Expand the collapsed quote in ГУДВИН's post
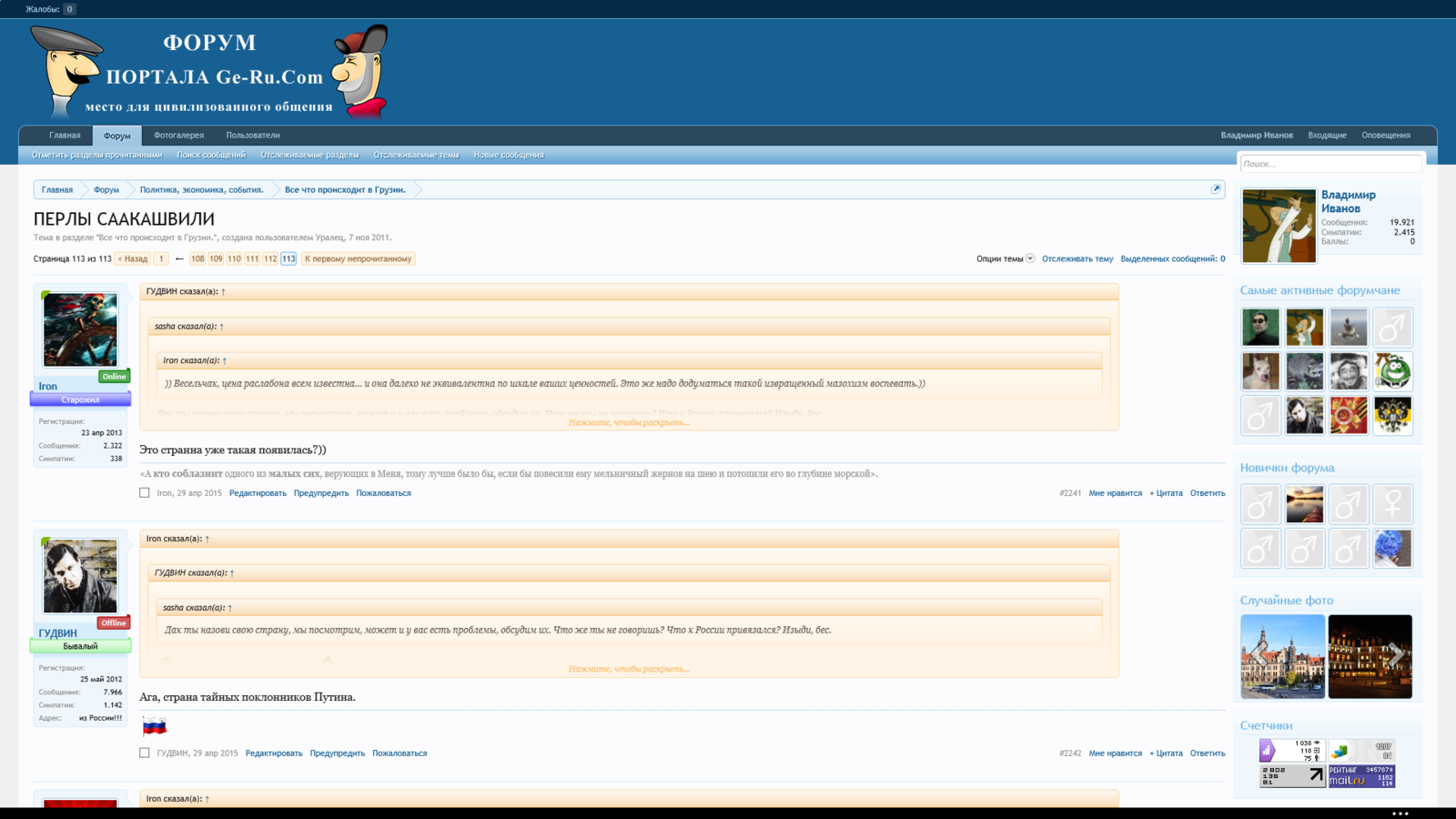1456x819 pixels. coord(629,669)
